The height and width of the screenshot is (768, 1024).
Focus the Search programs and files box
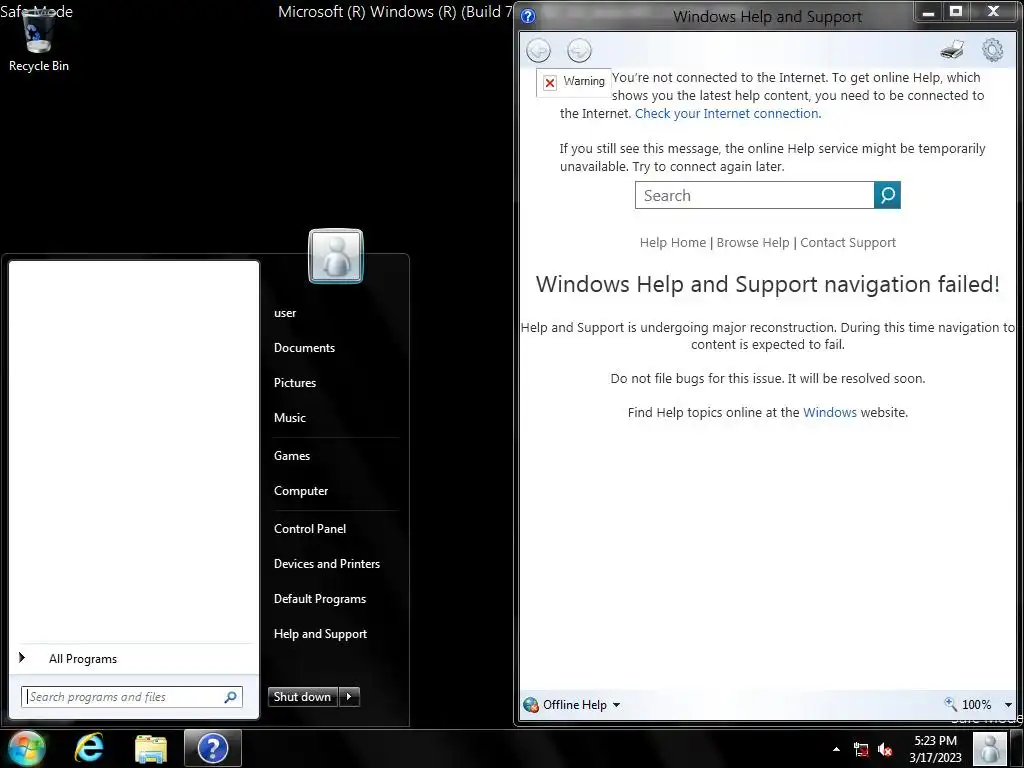[x=131, y=697]
